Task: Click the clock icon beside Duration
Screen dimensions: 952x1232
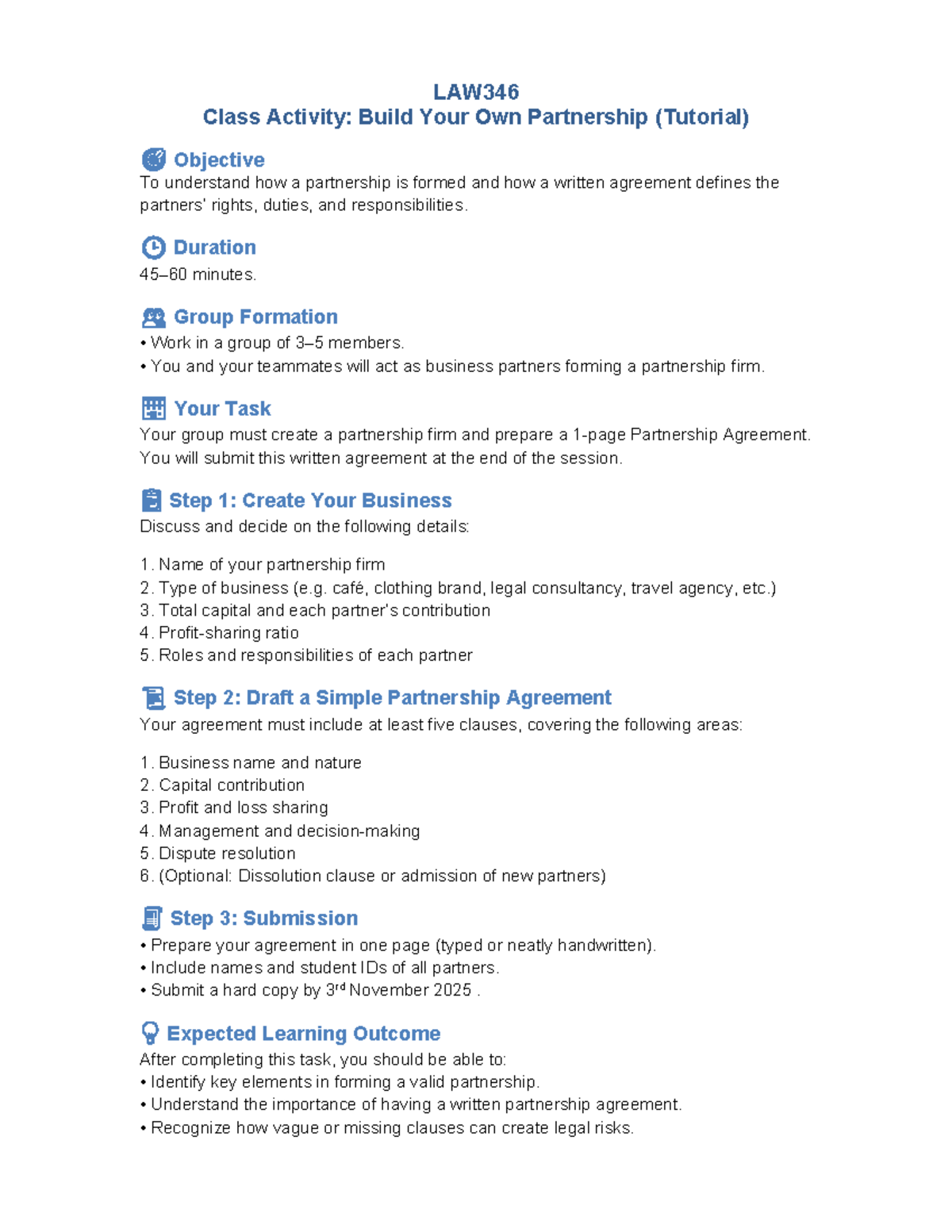Action: pos(153,248)
